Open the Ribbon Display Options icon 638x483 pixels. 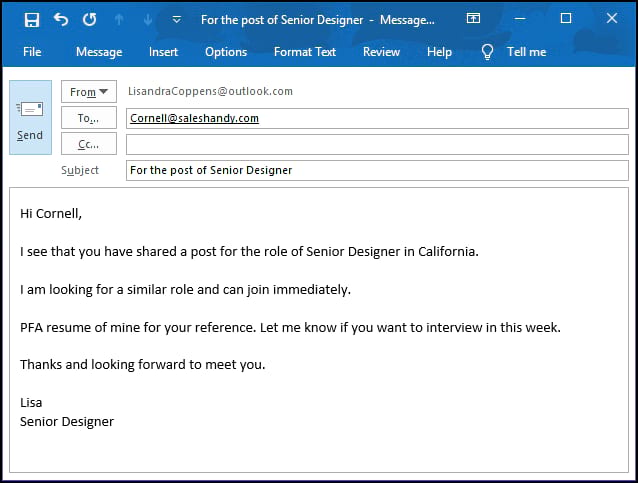coord(473,18)
